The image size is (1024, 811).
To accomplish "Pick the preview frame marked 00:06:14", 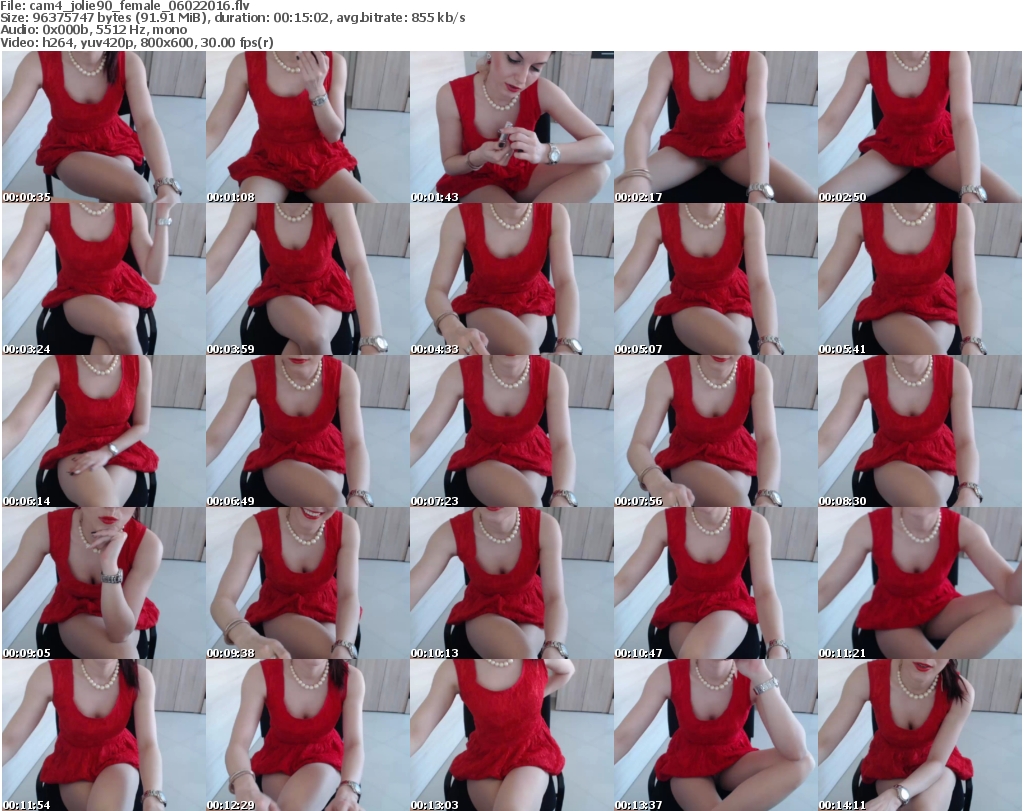I will click(x=104, y=431).
